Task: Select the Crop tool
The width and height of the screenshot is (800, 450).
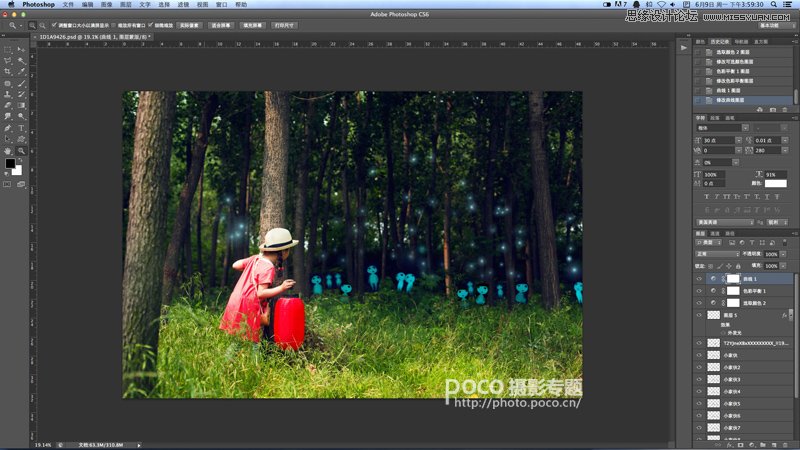Action: click(8, 72)
